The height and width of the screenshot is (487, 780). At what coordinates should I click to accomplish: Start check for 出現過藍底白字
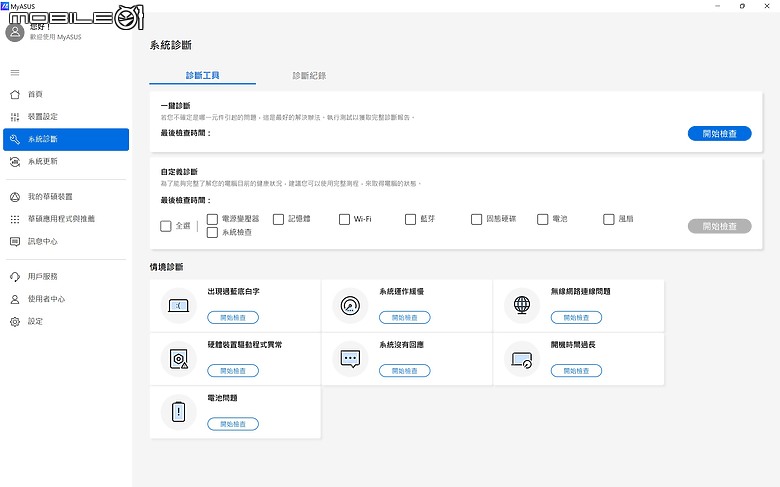[233, 317]
